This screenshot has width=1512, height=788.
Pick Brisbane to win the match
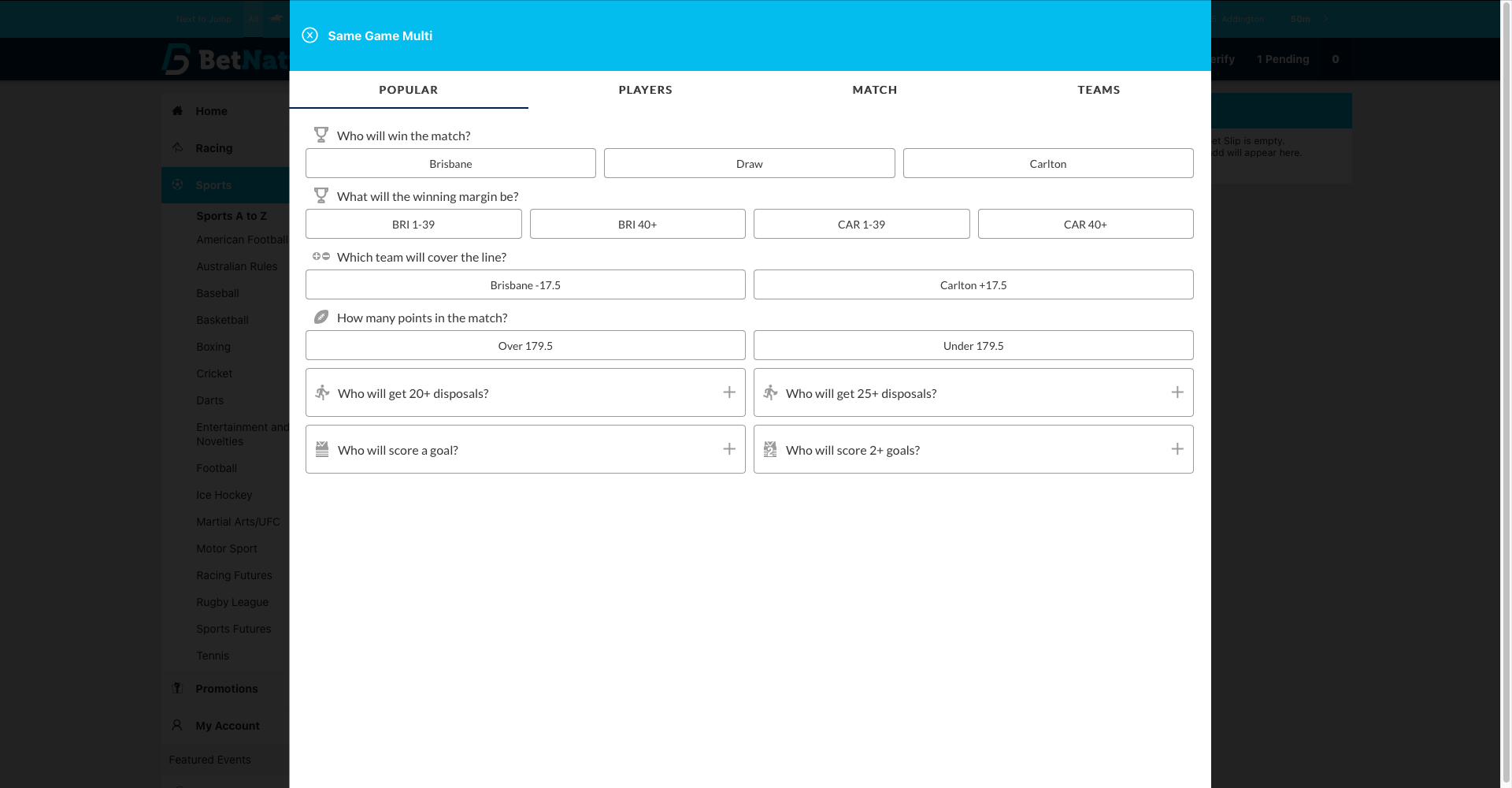(450, 164)
